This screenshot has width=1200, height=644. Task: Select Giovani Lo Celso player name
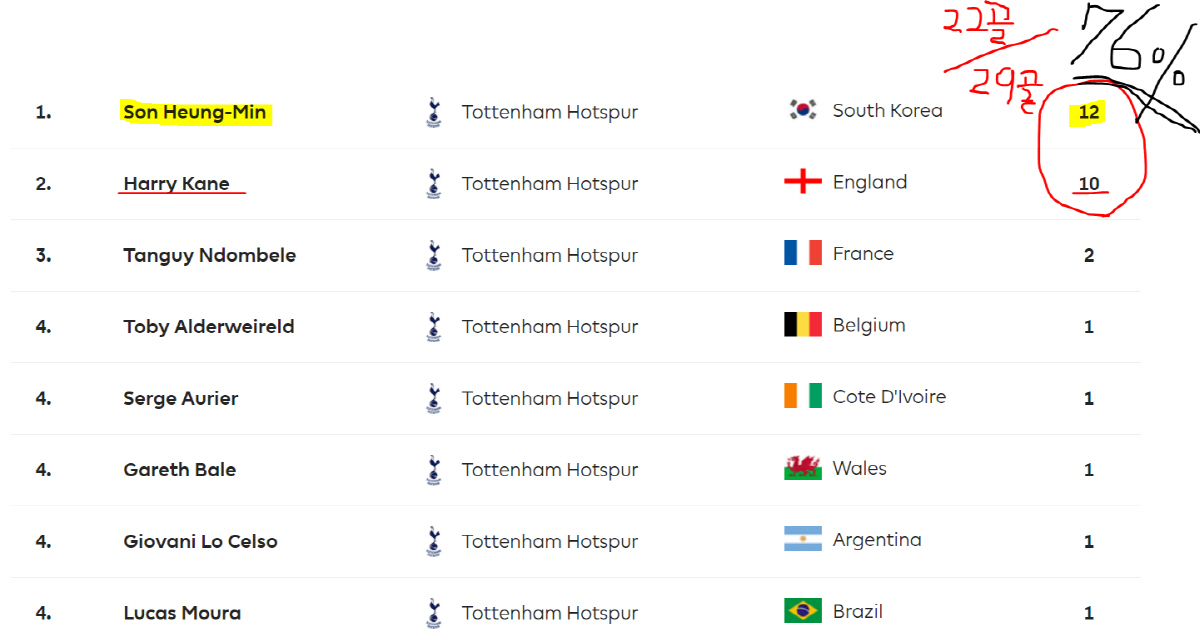click(x=200, y=541)
